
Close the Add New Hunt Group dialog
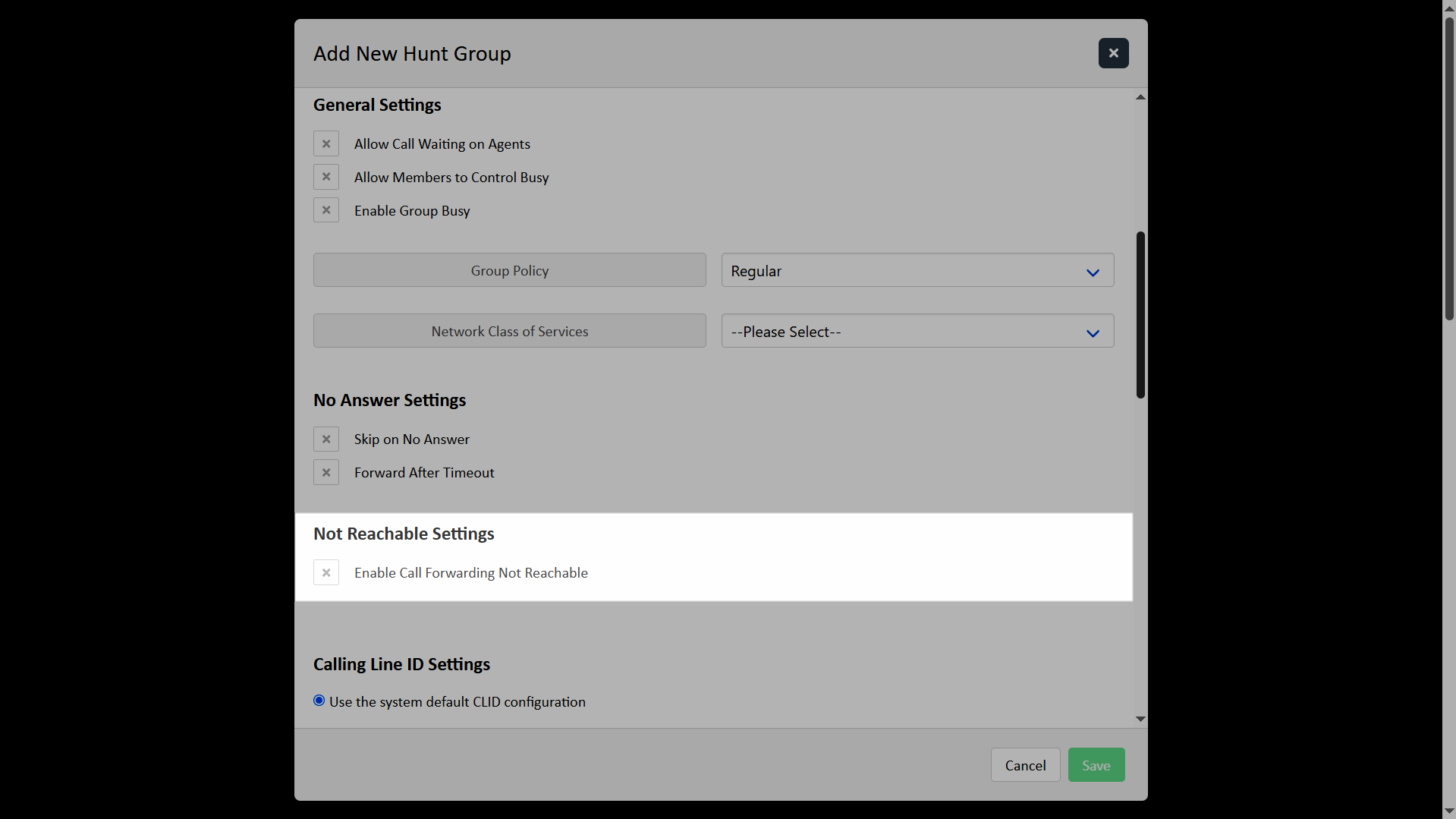(x=1113, y=53)
